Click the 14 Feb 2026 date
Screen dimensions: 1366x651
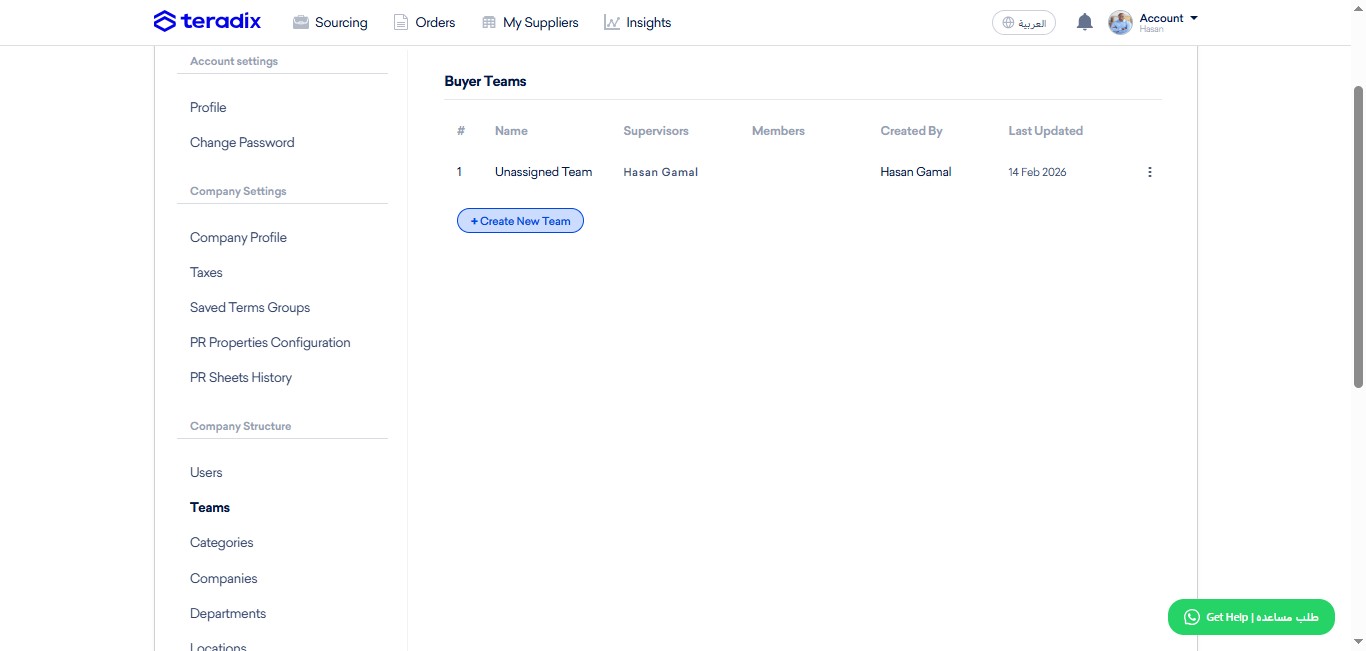[x=1037, y=172]
